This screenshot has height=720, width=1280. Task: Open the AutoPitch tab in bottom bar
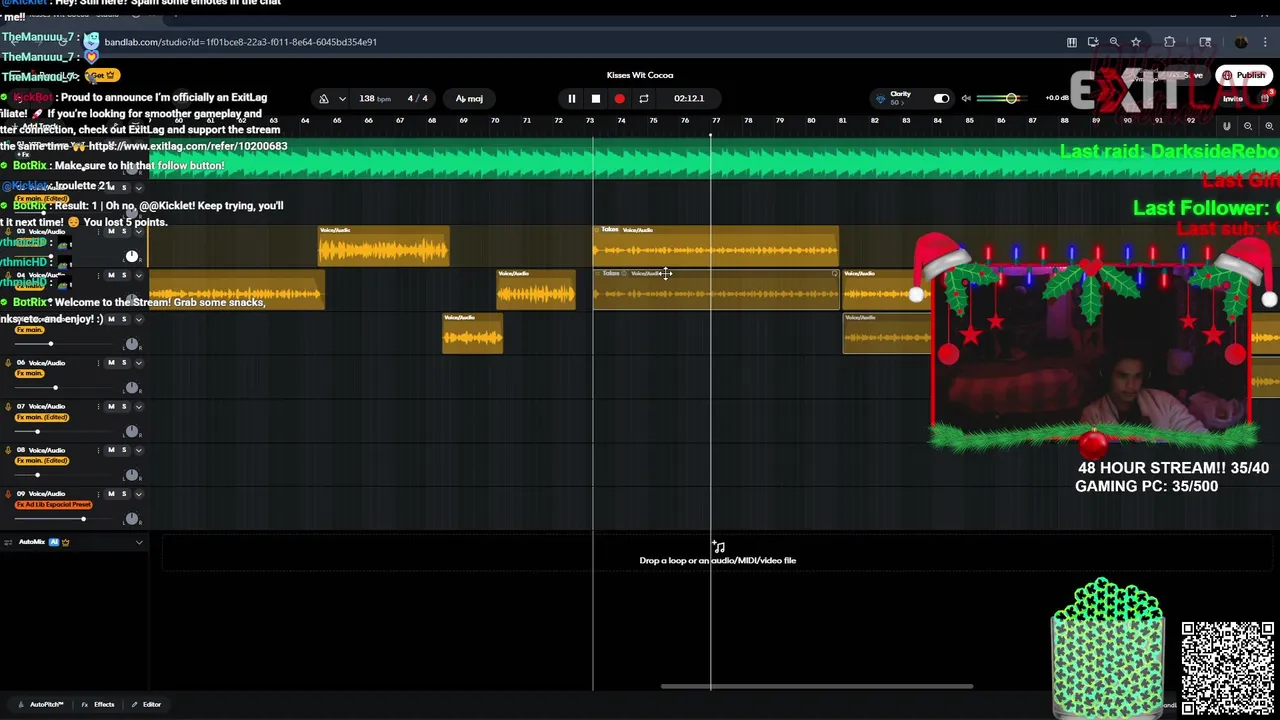pyautogui.click(x=41, y=704)
